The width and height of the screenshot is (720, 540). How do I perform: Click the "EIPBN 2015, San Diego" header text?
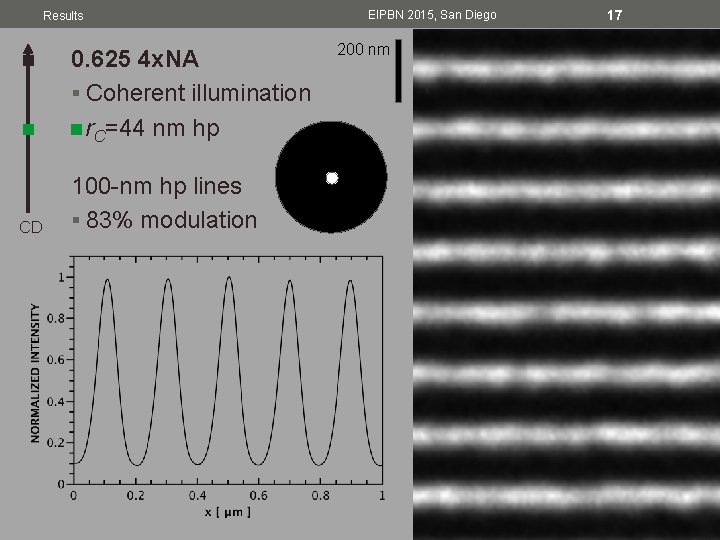coord(432,15)
